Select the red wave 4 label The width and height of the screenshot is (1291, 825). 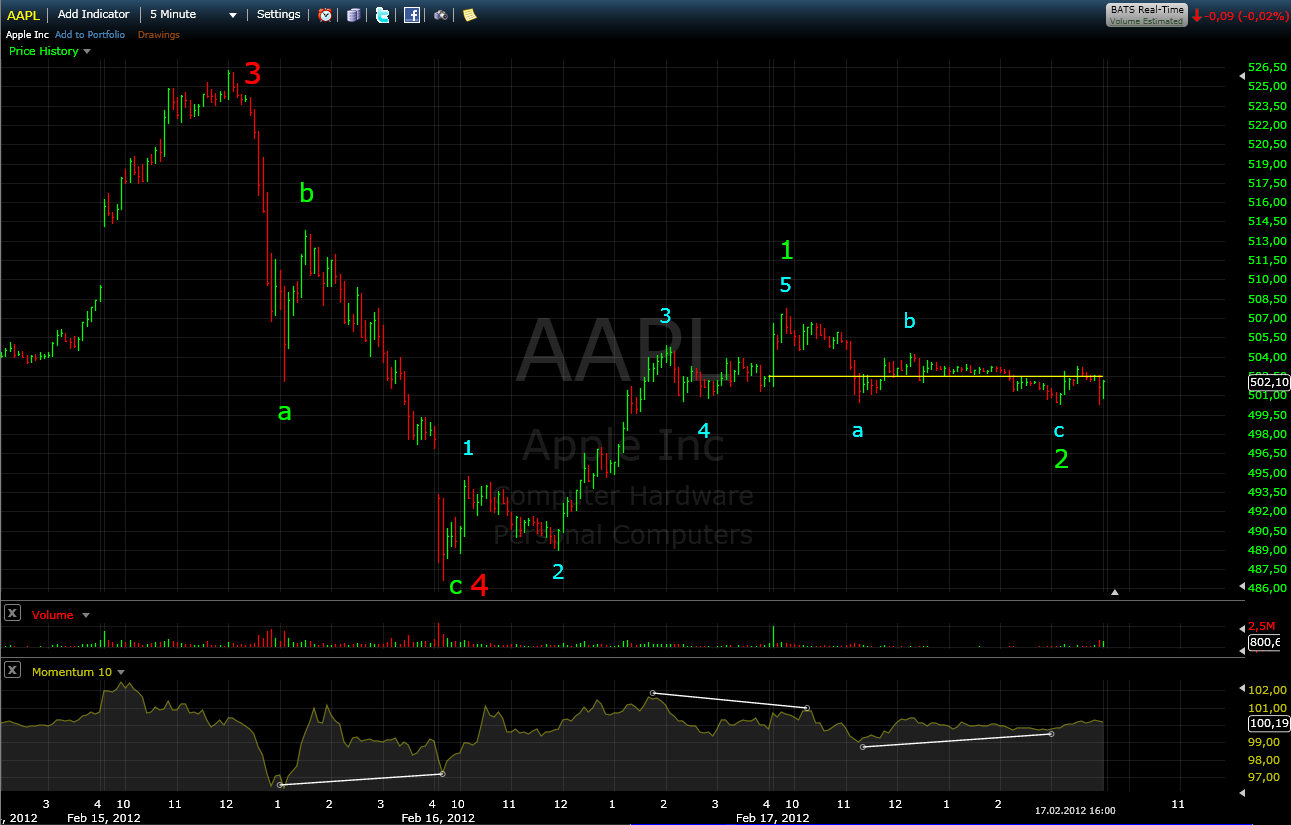coord(480,585)
